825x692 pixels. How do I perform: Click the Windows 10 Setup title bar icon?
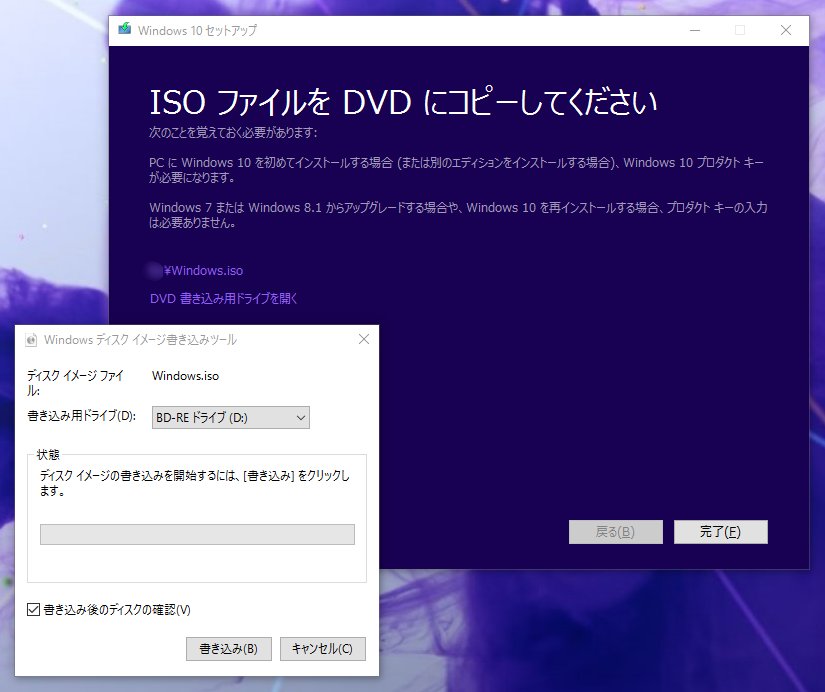pyautogui.click(x=125, y=28)
